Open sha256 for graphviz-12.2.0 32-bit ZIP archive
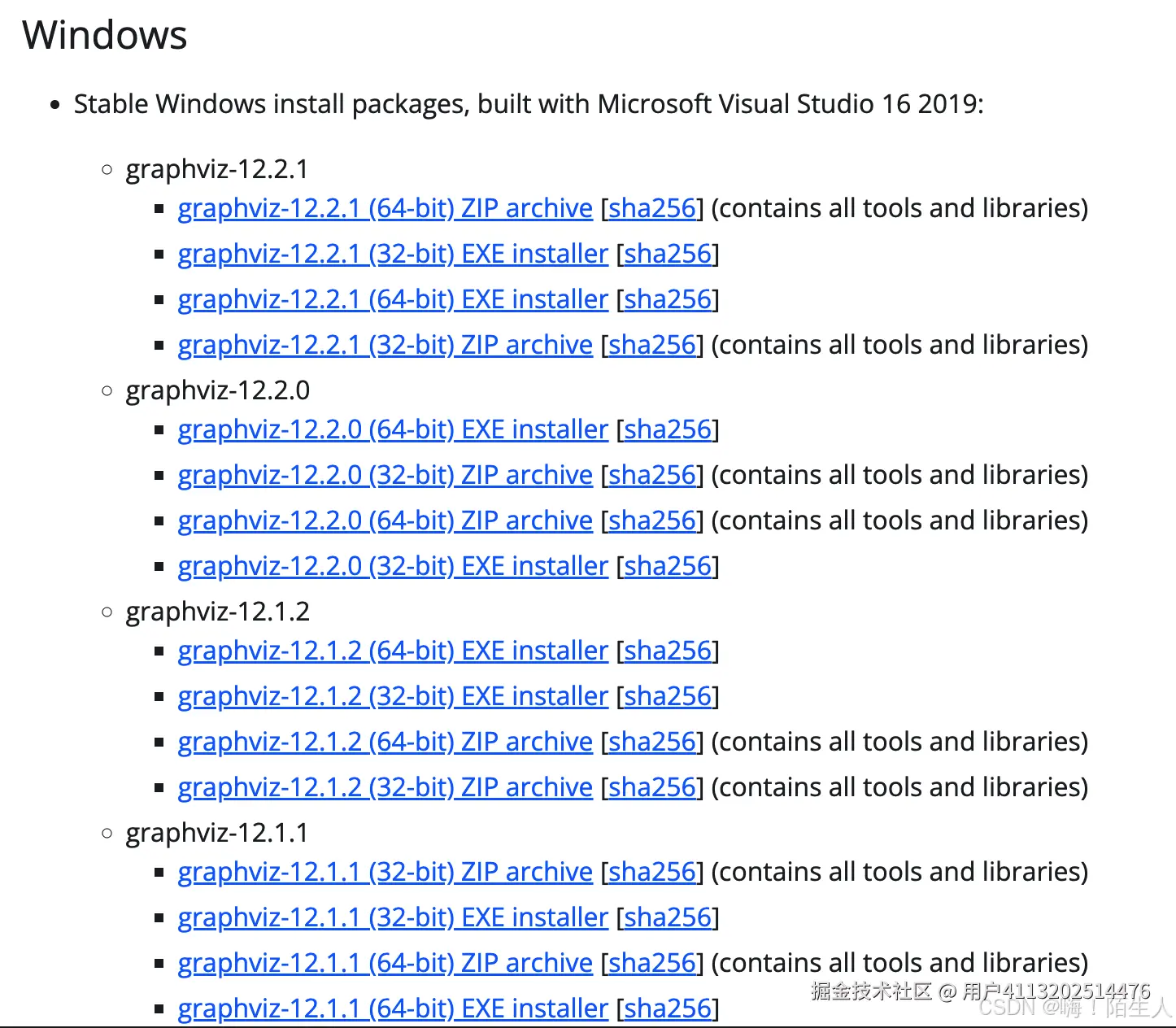This screenshot has width=1176, height=1028. [x=652, y=475]
